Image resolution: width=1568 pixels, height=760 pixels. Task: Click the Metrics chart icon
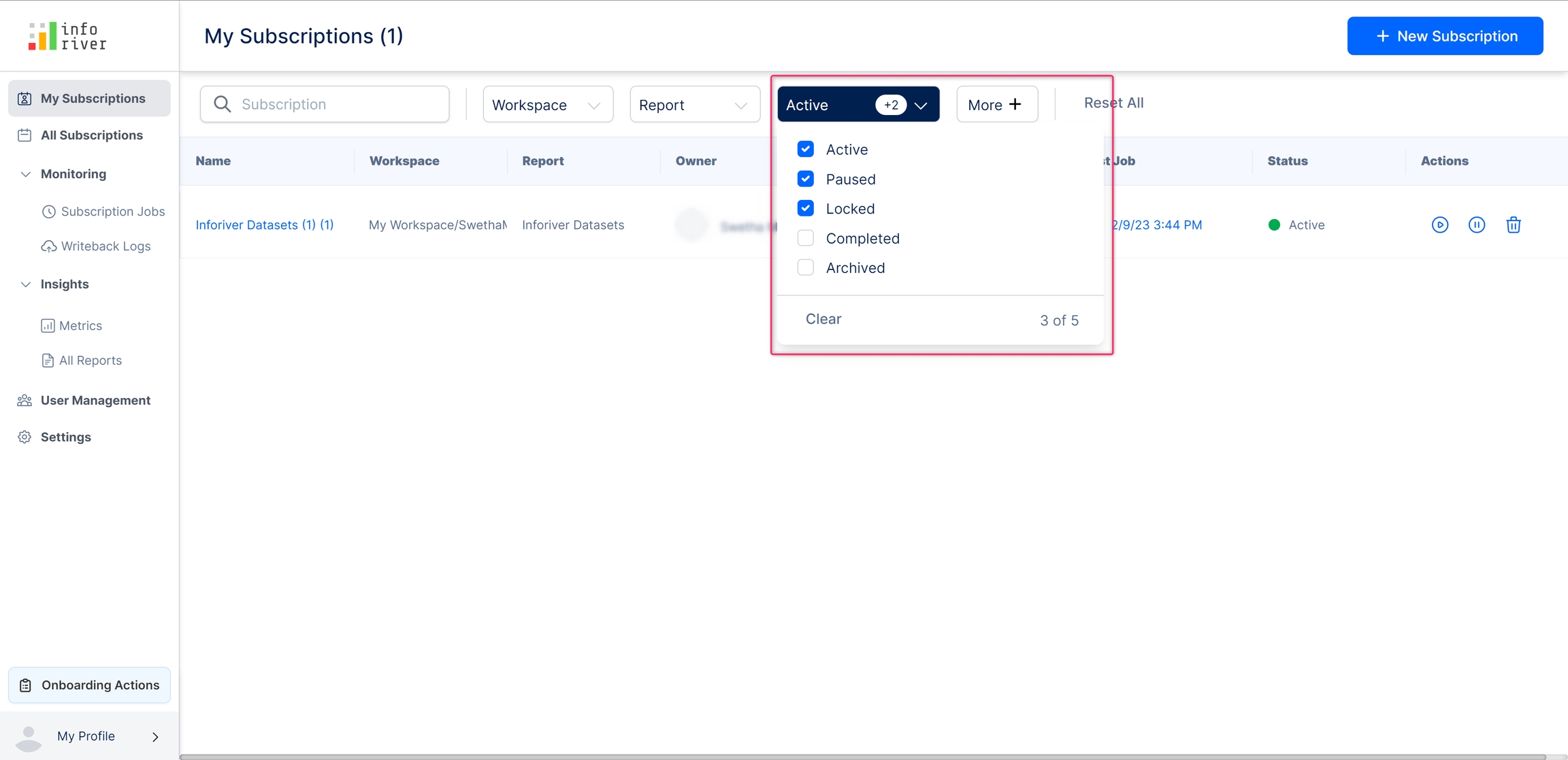[x=48, y=326]
